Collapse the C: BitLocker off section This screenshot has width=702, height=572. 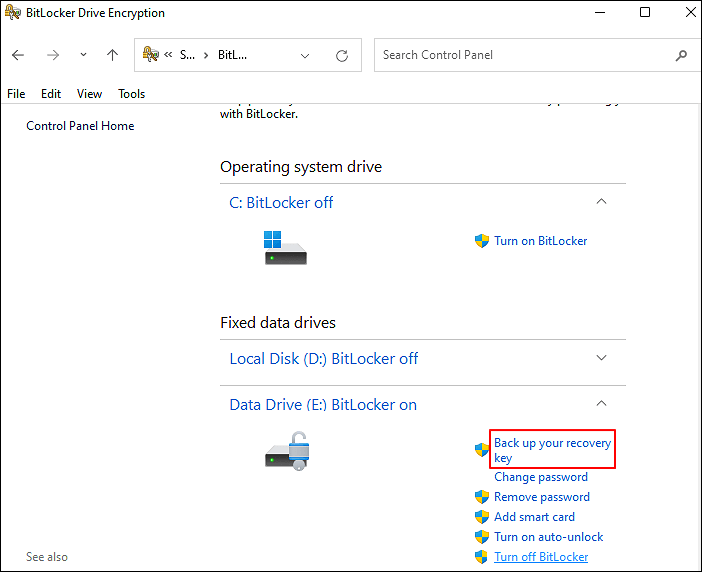coord(601,202)
